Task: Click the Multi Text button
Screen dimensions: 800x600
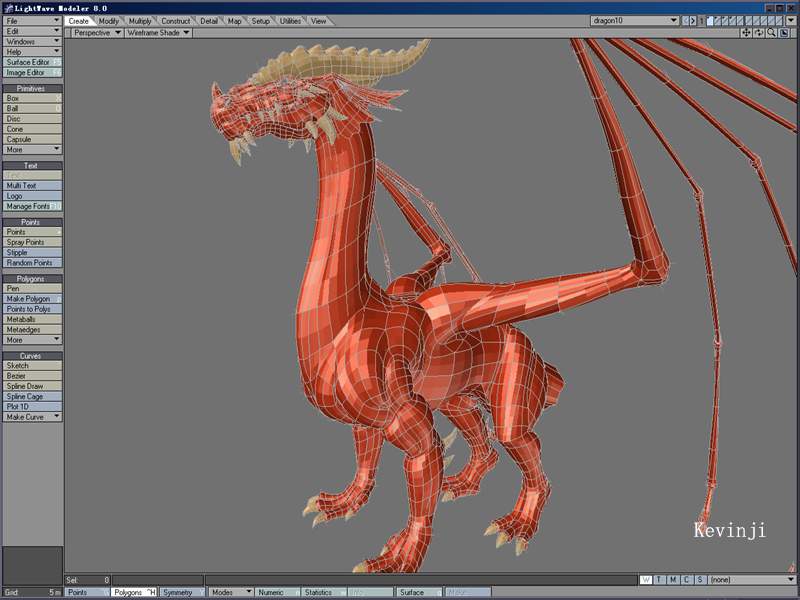Action: coord(33,186)
